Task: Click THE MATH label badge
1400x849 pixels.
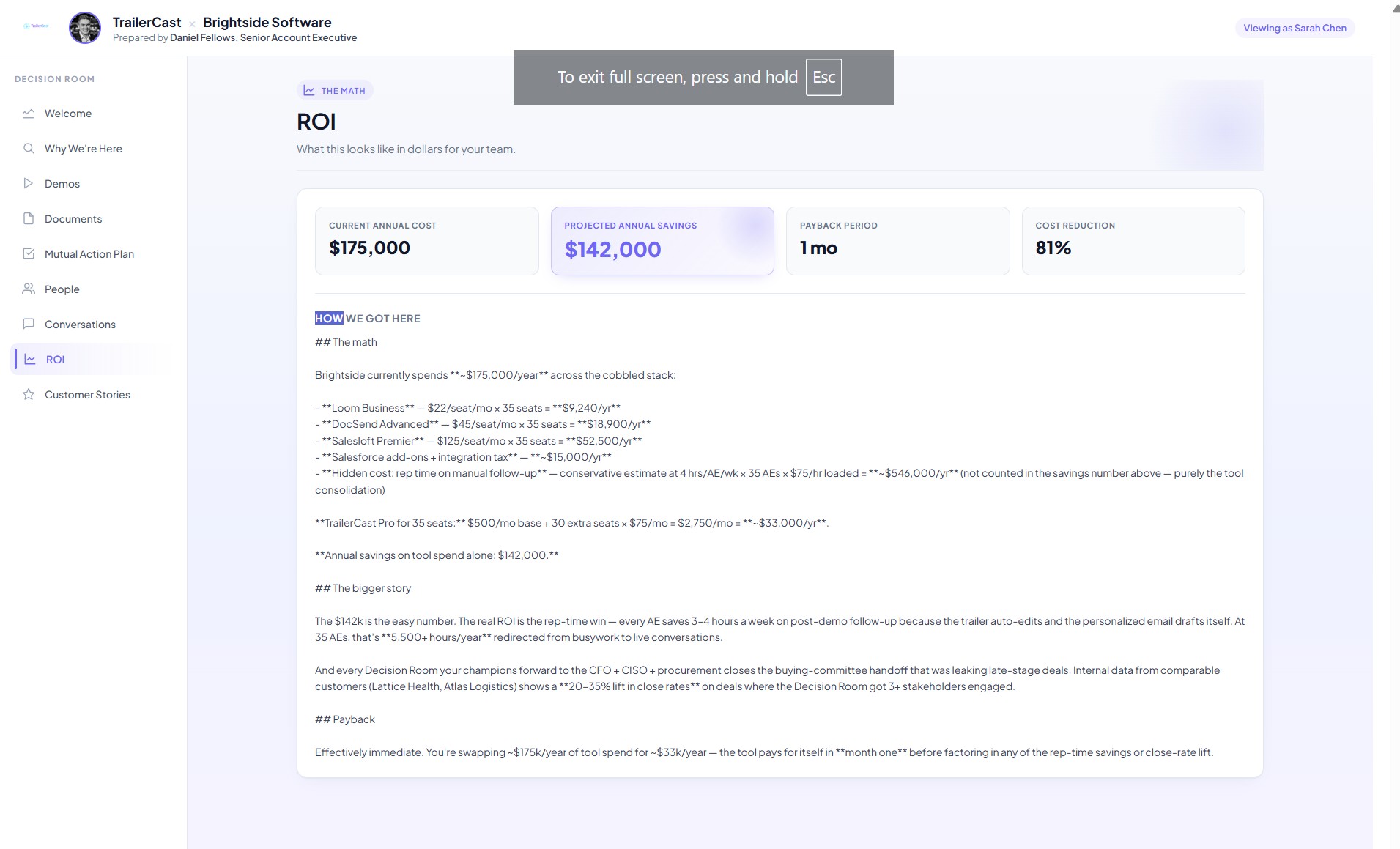Action: pos(335,91)
